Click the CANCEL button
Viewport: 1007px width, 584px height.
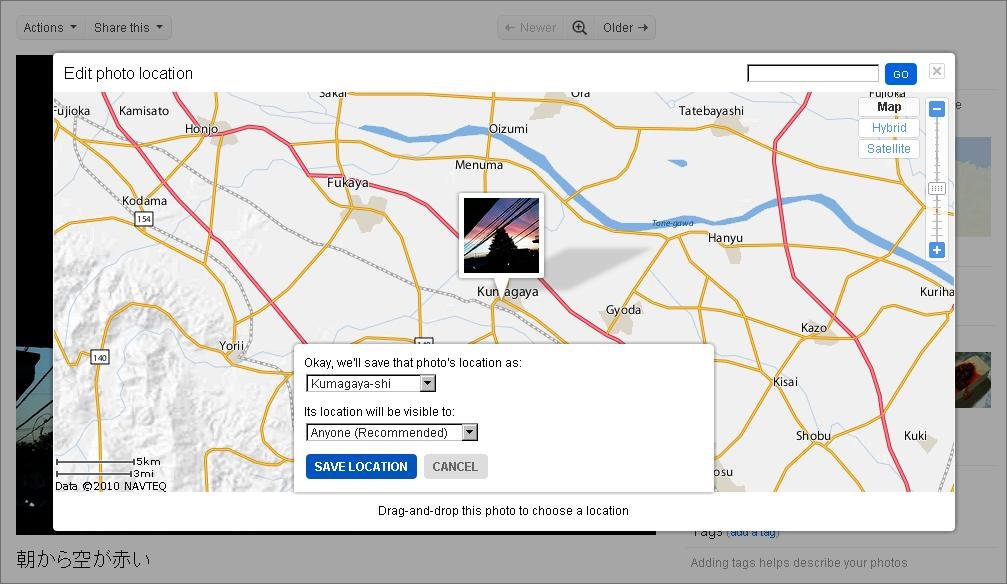(x=455, y=466)
